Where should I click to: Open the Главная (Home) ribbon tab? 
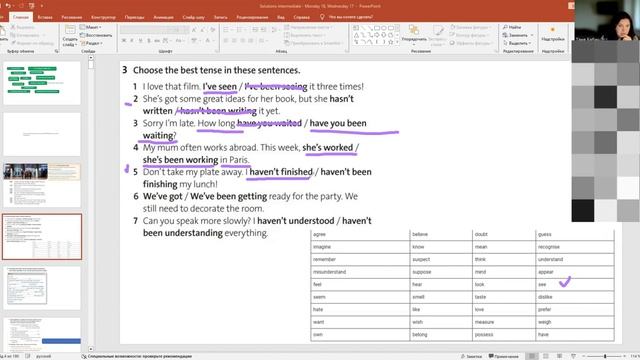pyautogui.click(x=20, y=17)
